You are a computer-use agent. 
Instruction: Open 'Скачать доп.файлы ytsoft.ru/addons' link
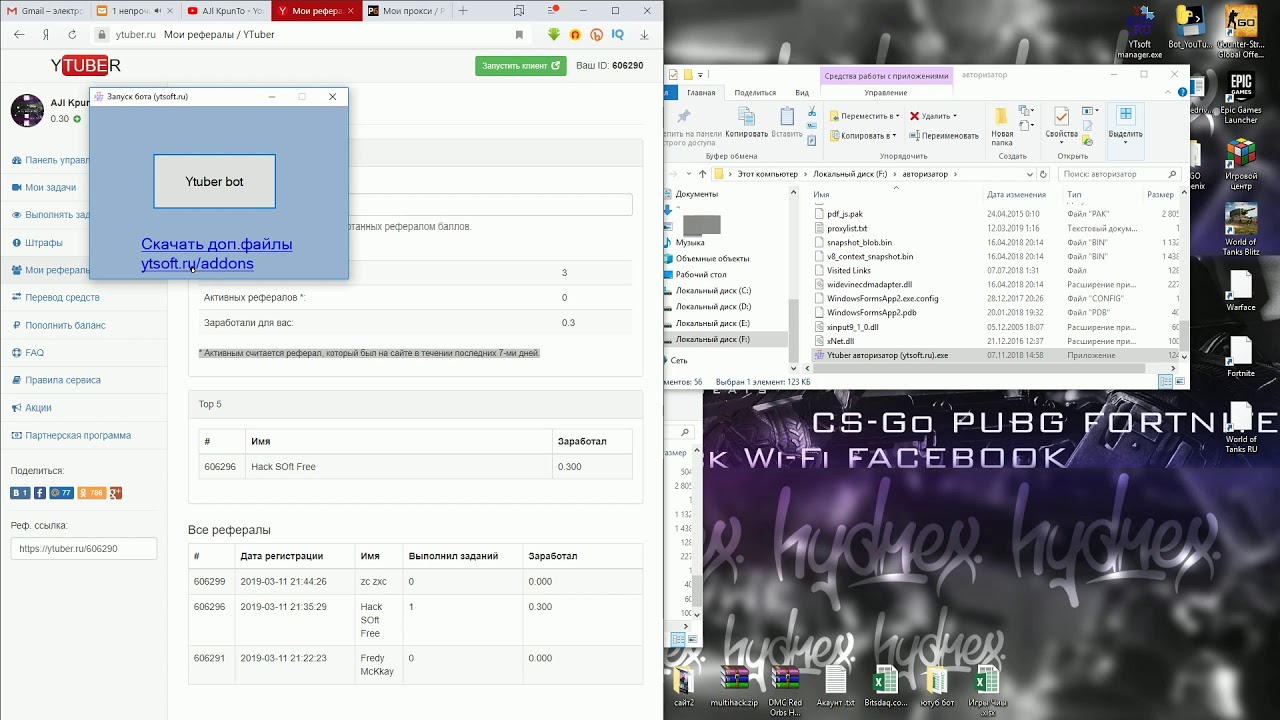point(216,254)
